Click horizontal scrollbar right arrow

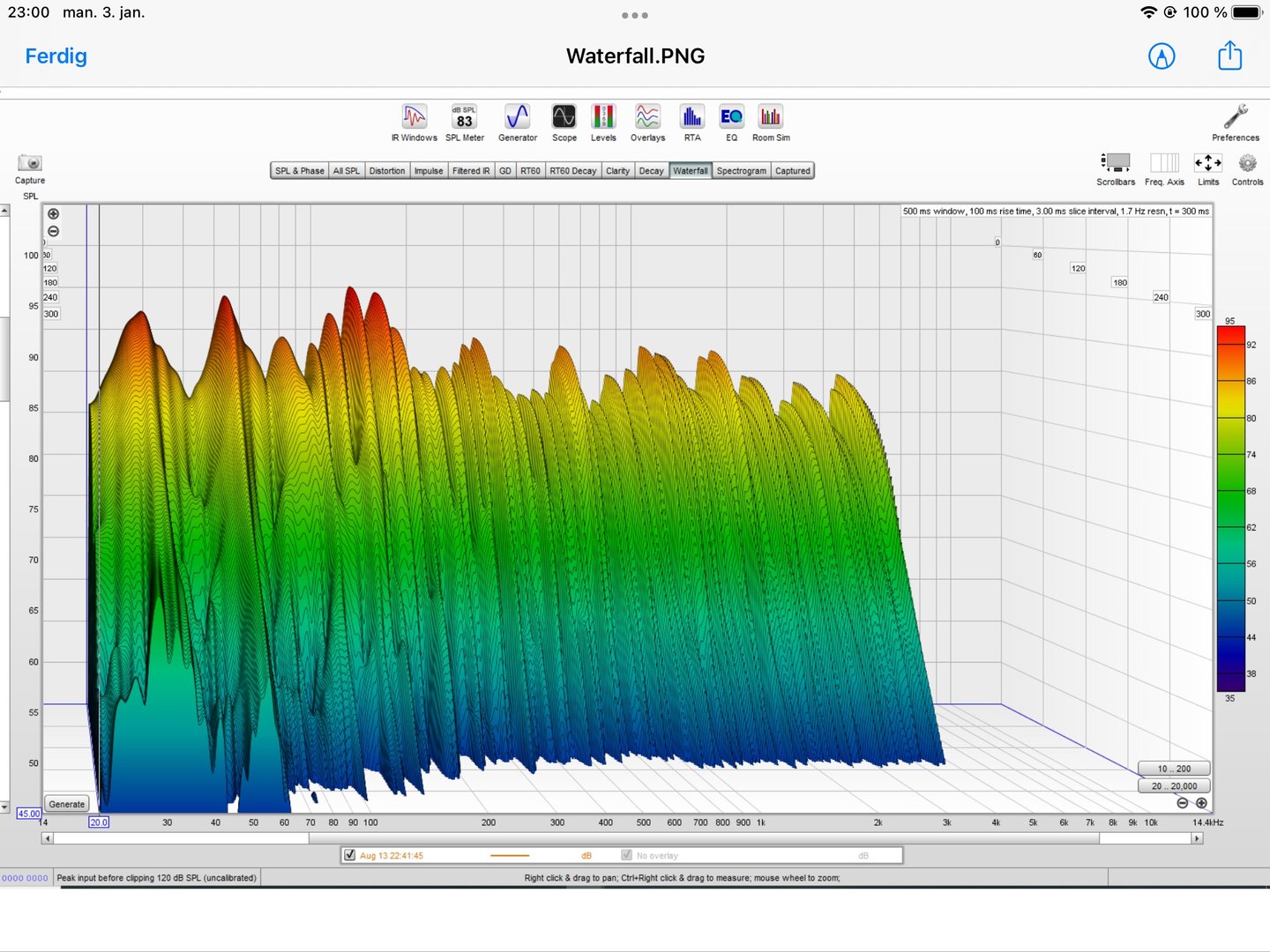[1197, 838]
